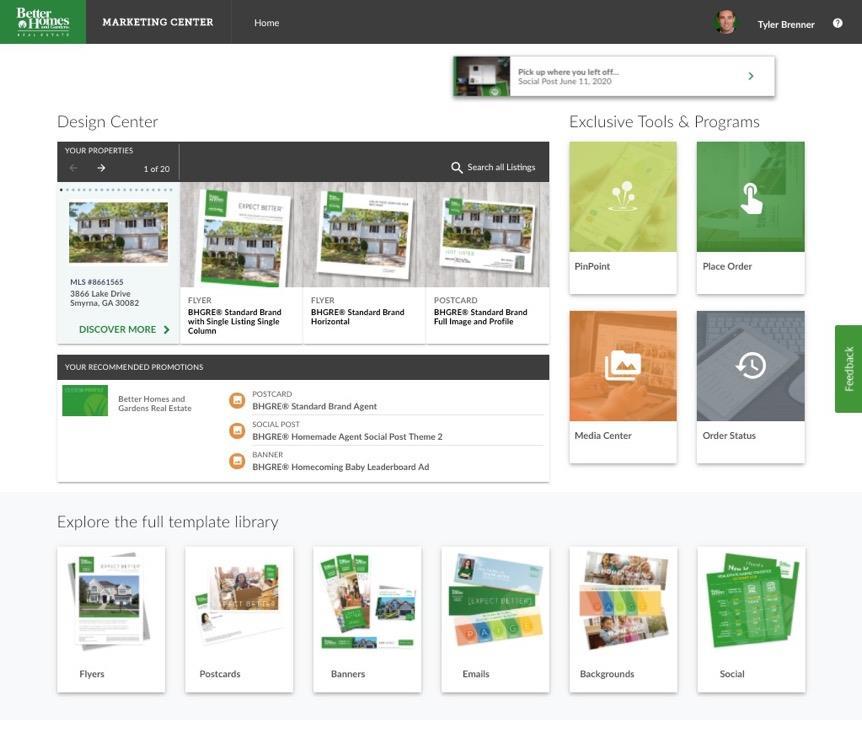Click the first pagination dot above property
This screenshot has height=738, width=862.
pyautogui.click(x=61, y=190)
